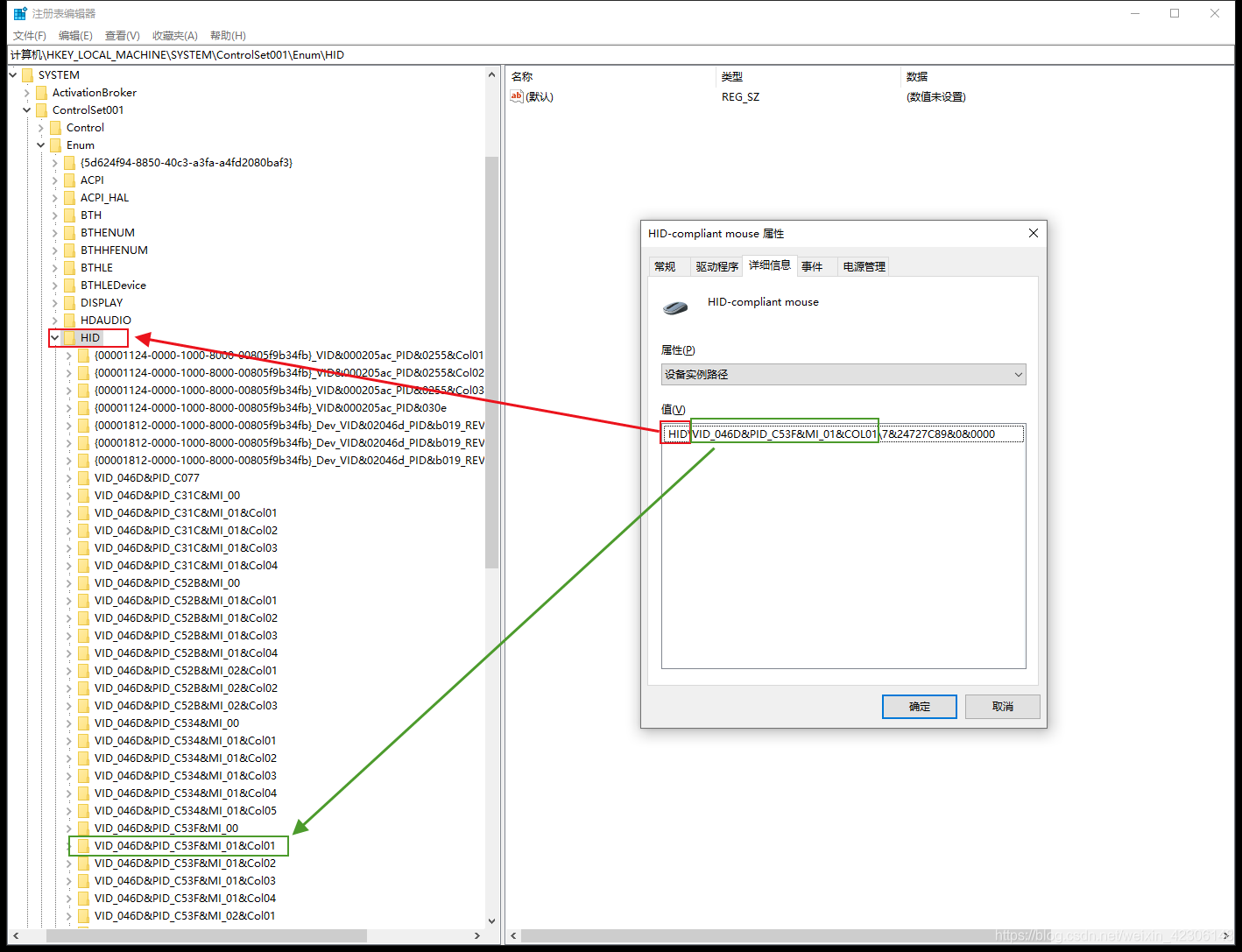The height and width of the screenshot is (952, 1242).
Task: Click the VID_046D&PID_C53F&MI_01&Col01 folder icon
Action: (83, 846)
